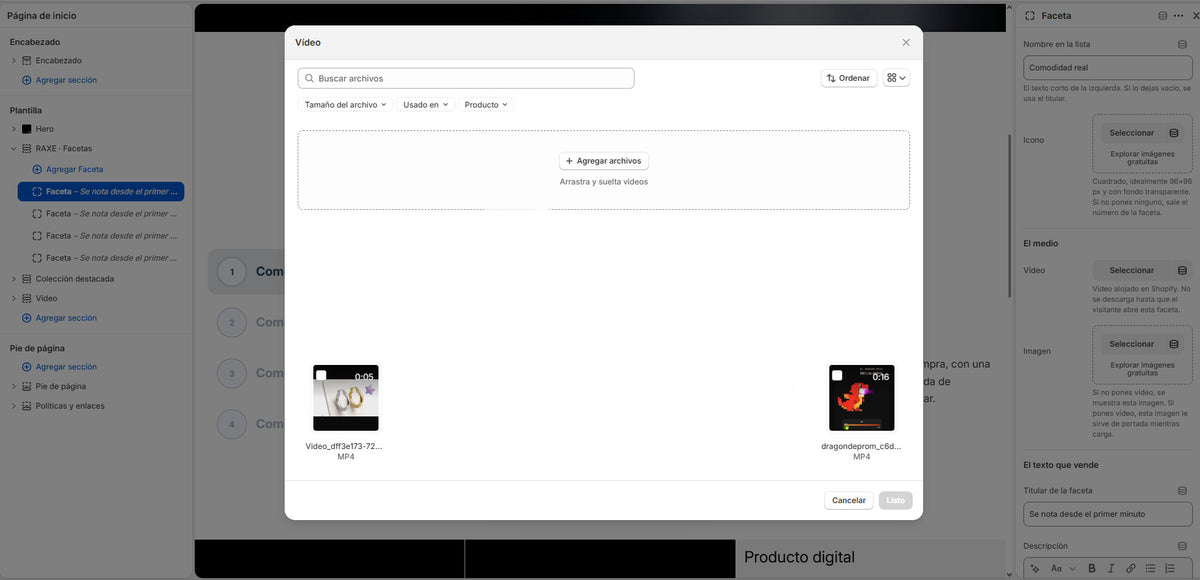Click Seleccionar for the Icono setting
Screen dimensions: 1200x580
coord(1132,133)
